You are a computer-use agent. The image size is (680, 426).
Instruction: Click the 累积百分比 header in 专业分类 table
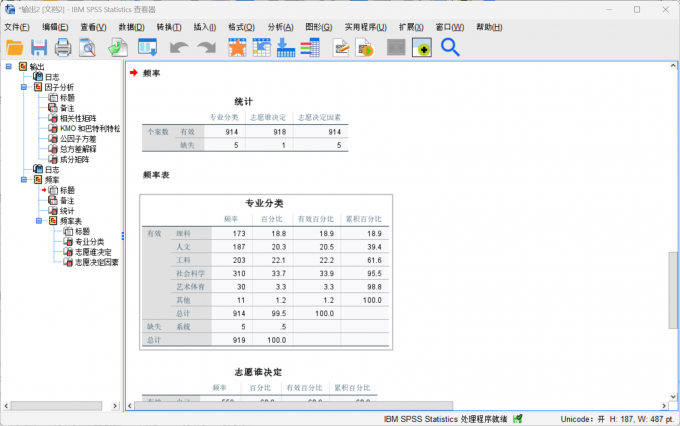(x=363, y=219)
